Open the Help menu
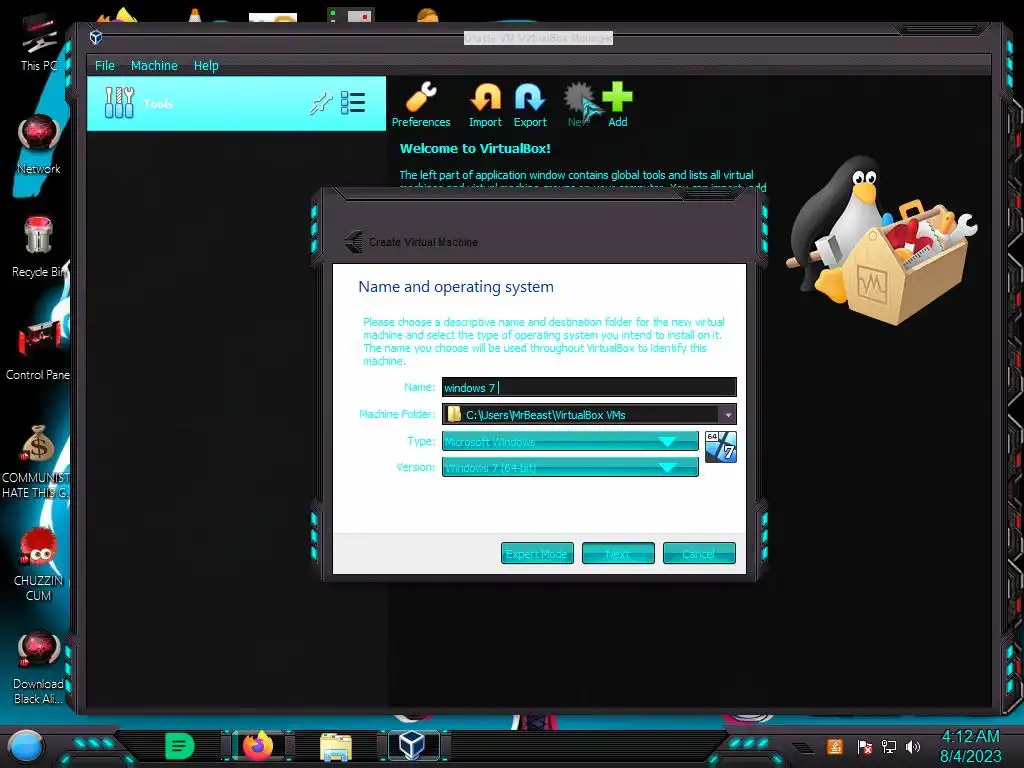Screen dimensions: 1024x768 (x=206, y=65)
